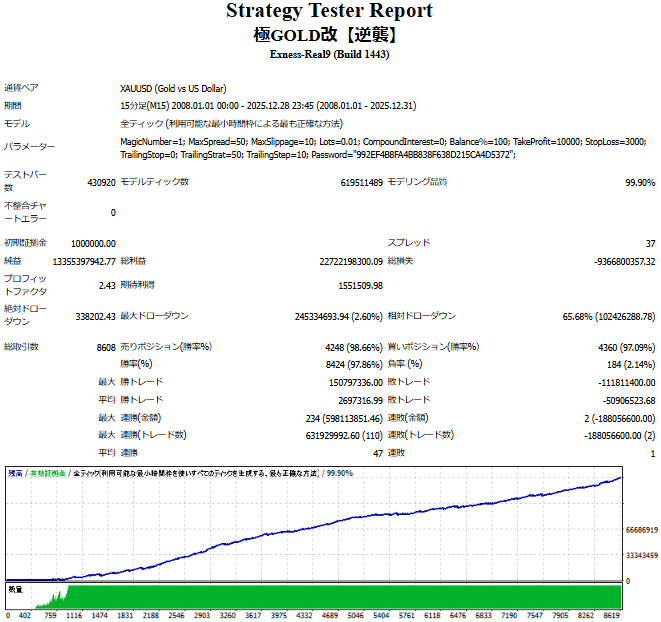Image resolution: width=661 pixels, height=622 pixels.
Task: Select the expected payoff value 1551509.98
Action: point(354,285)
